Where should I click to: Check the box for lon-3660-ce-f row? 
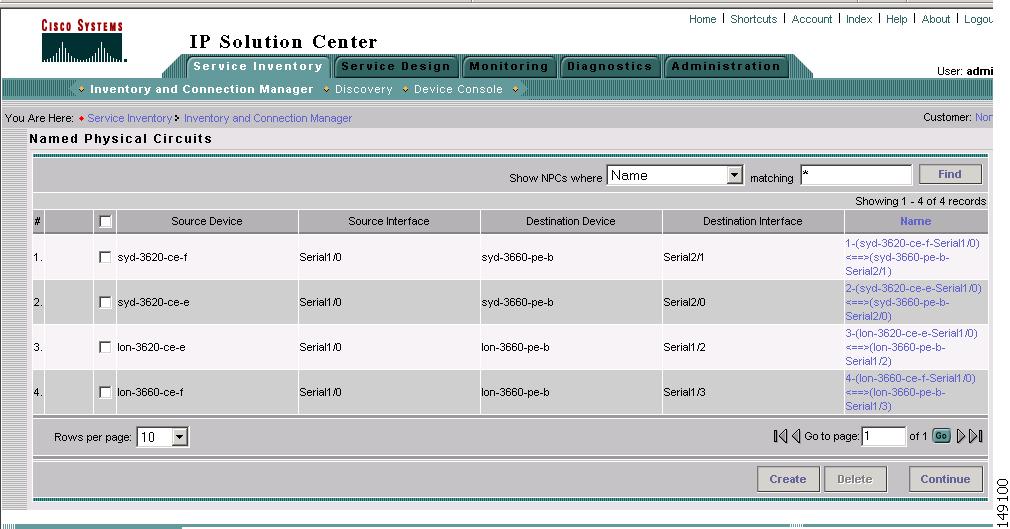(x=105, y=392)
